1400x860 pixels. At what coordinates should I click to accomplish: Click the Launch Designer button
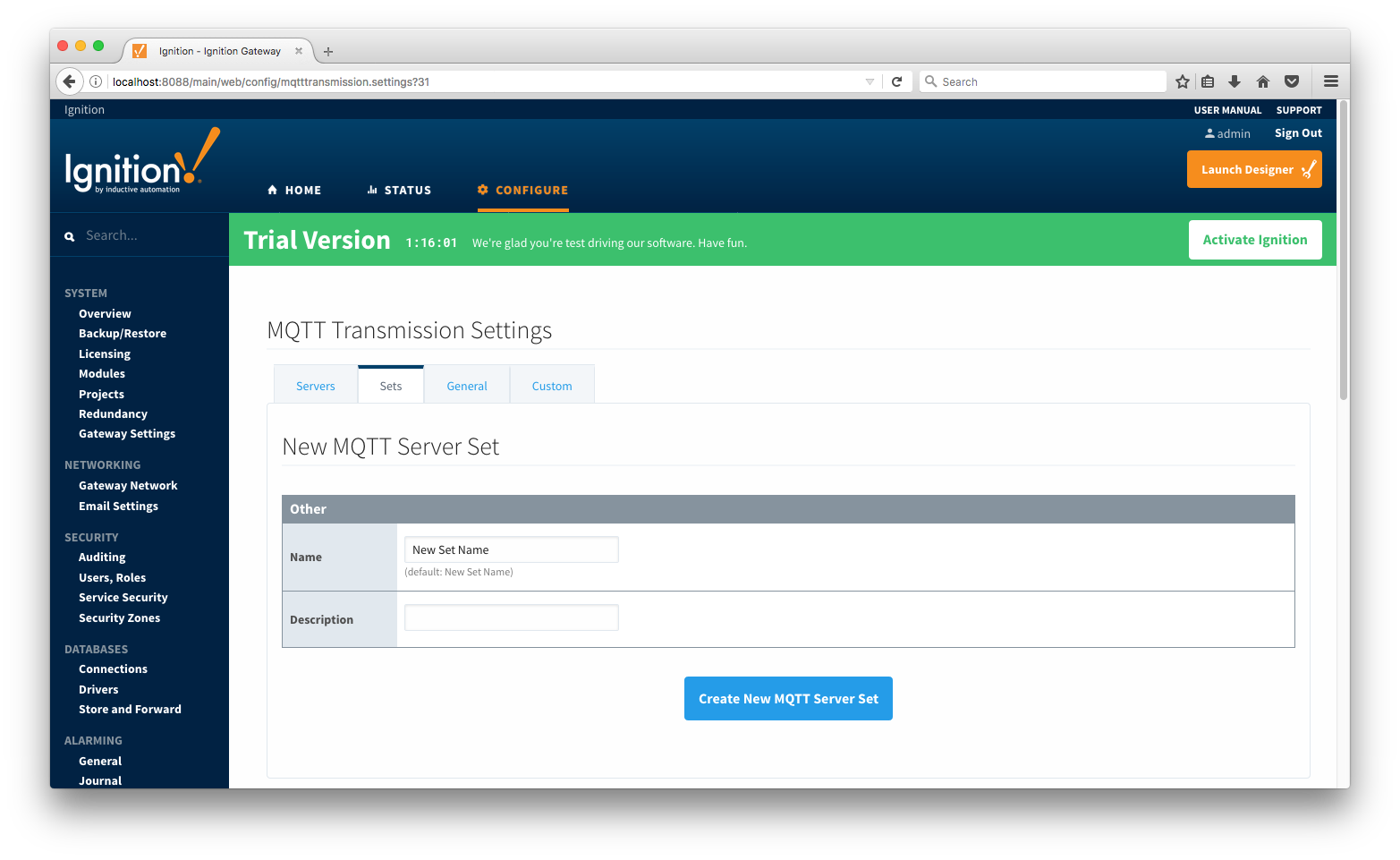click(1254, 169)
